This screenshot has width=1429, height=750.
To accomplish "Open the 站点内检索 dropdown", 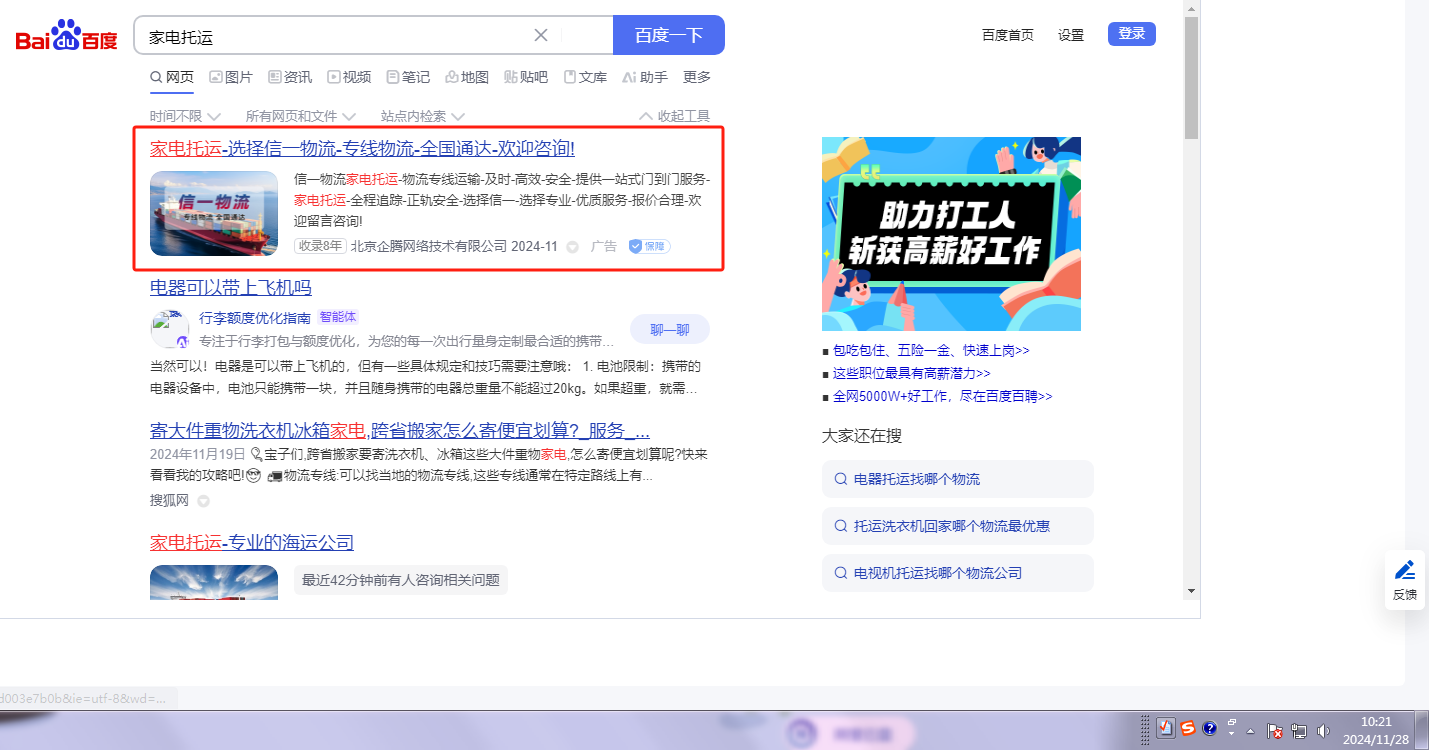I will 423,117.
